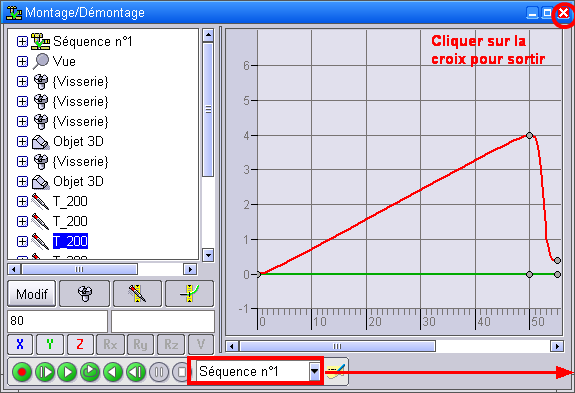This screenshot has height=393, width=575.
Task: Toggle the green Y axis button
Action: pyautogui.click(x=50, y=344)
